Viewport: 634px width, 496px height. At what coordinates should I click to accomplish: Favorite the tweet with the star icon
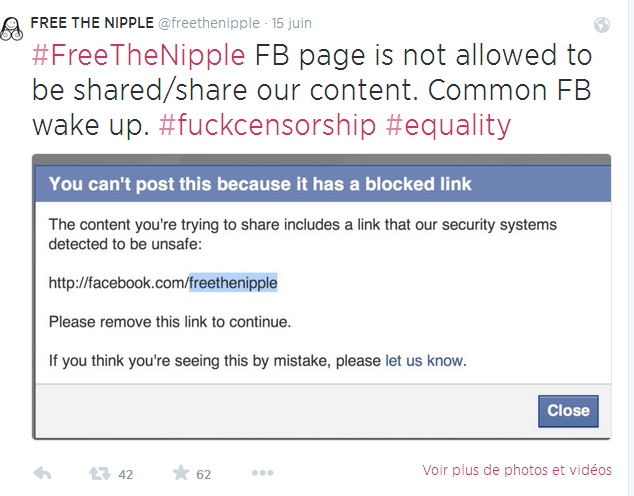(x=181, y=472)
